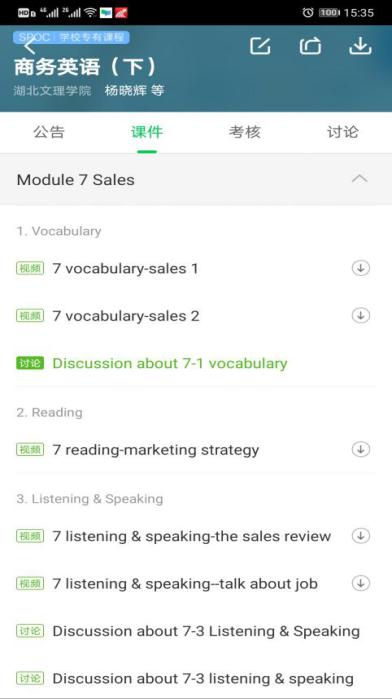Tap the alarm icon in status bar

coord(308,12)
